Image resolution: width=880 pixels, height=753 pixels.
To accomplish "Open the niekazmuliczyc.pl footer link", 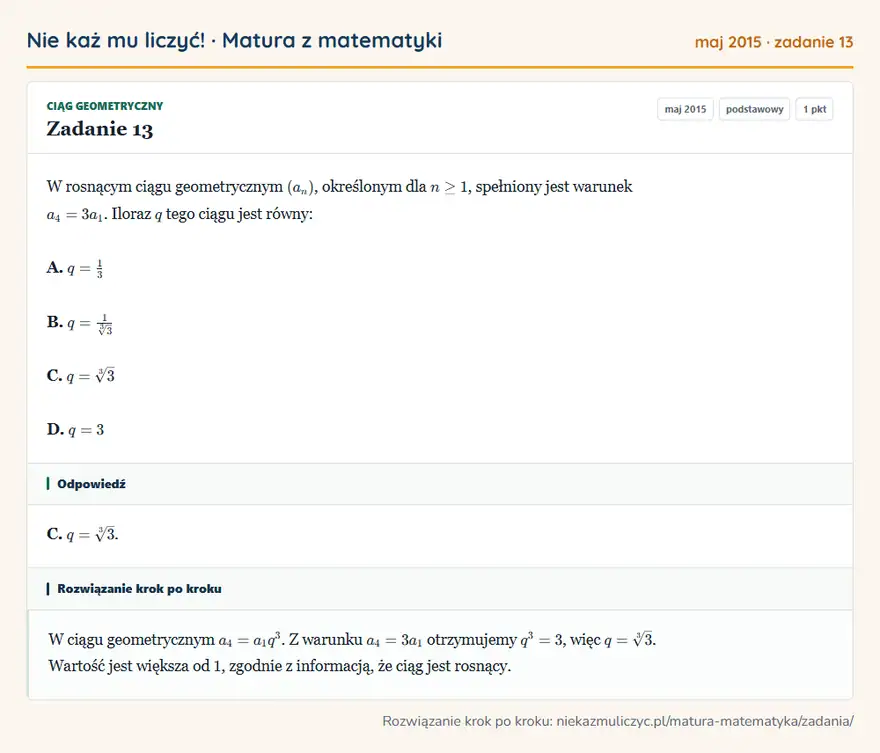I will pos(704,721).
